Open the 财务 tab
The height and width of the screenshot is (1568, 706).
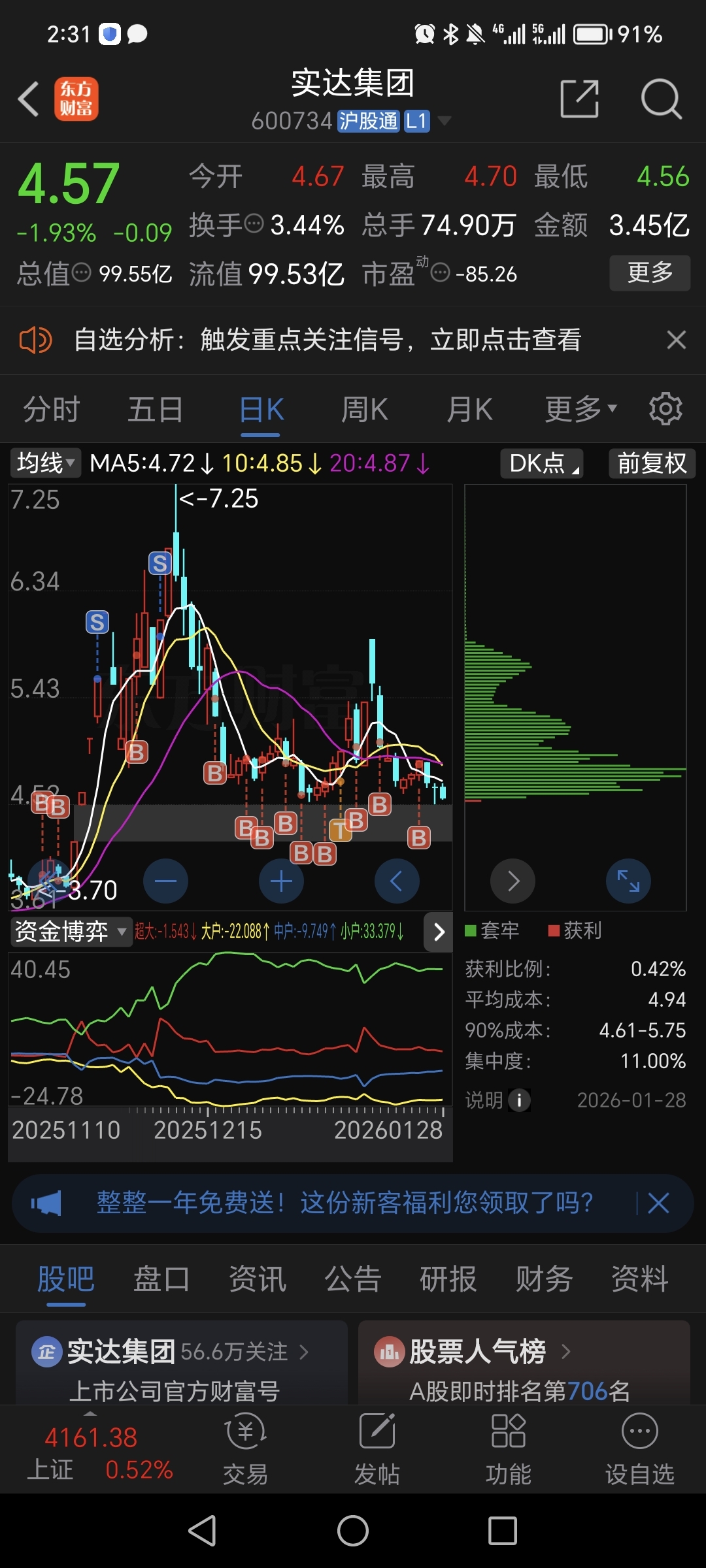[544, 1279]
